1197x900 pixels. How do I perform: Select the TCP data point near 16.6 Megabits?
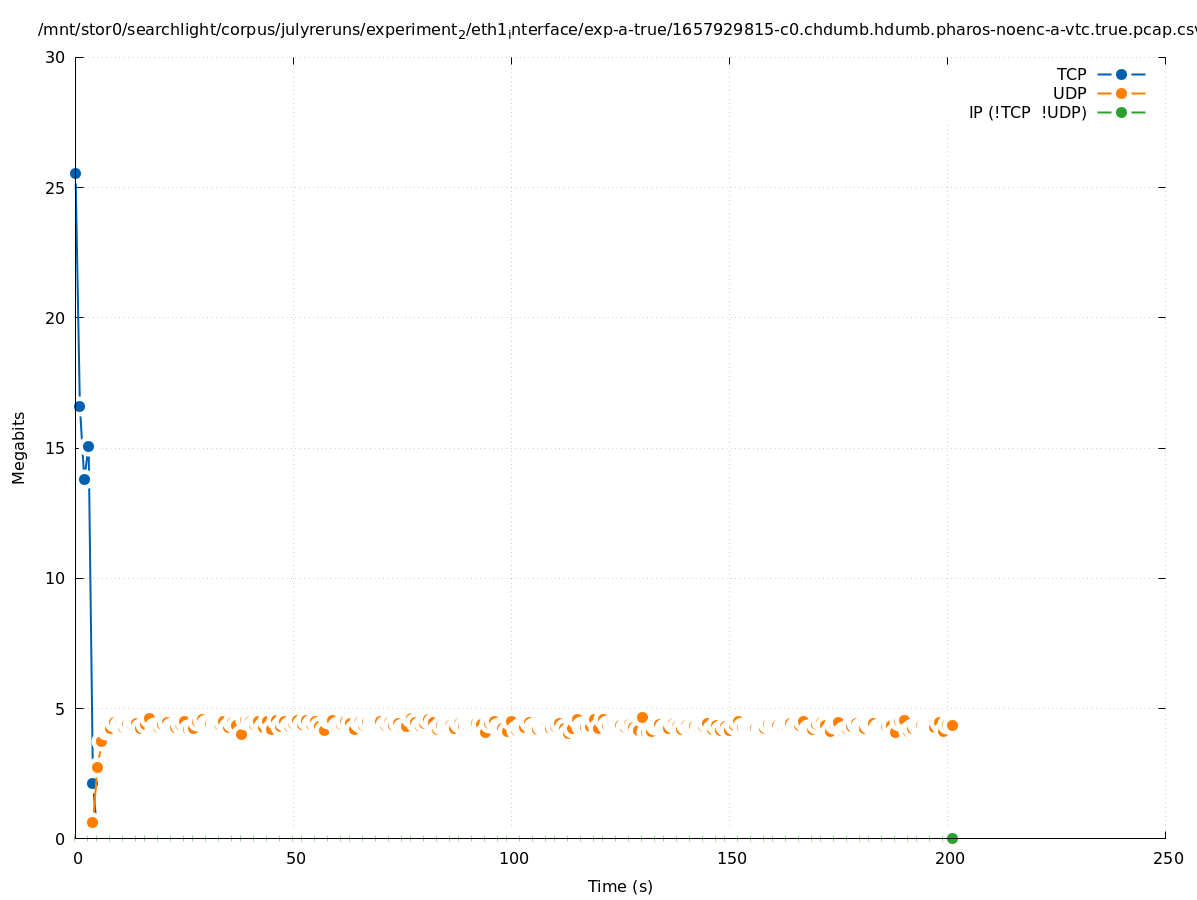[x=79, y=406]
